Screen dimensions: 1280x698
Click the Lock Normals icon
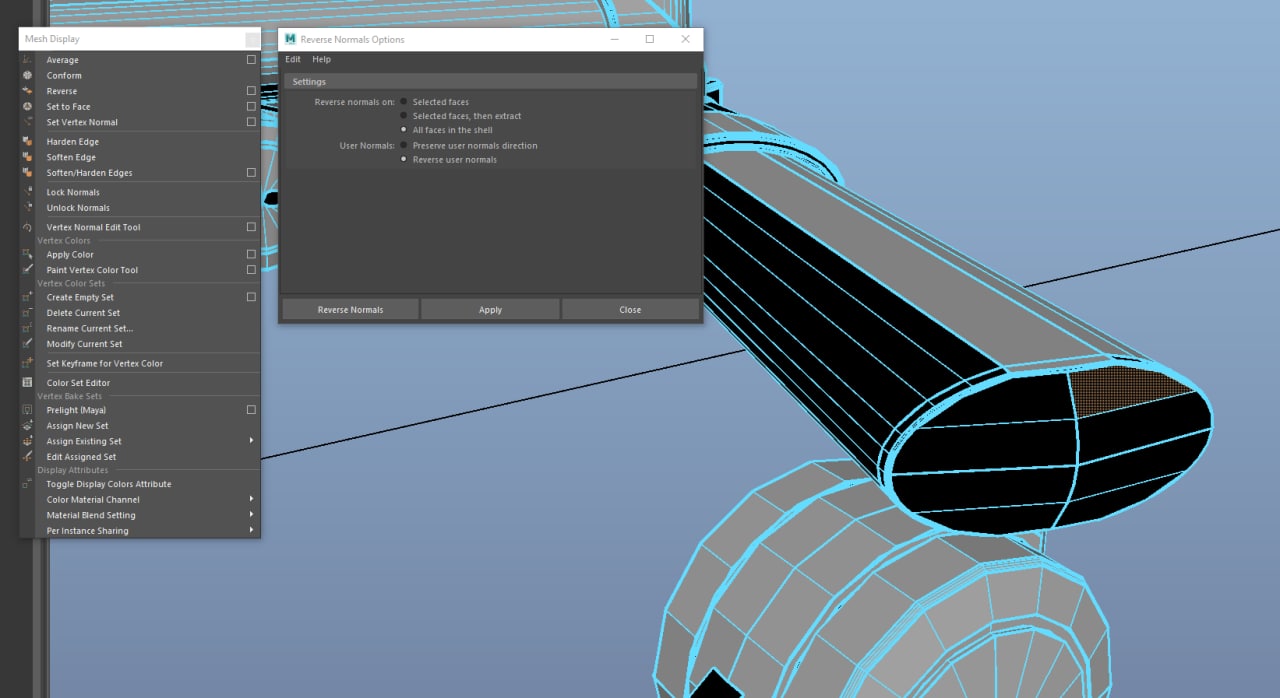[27, 192]
